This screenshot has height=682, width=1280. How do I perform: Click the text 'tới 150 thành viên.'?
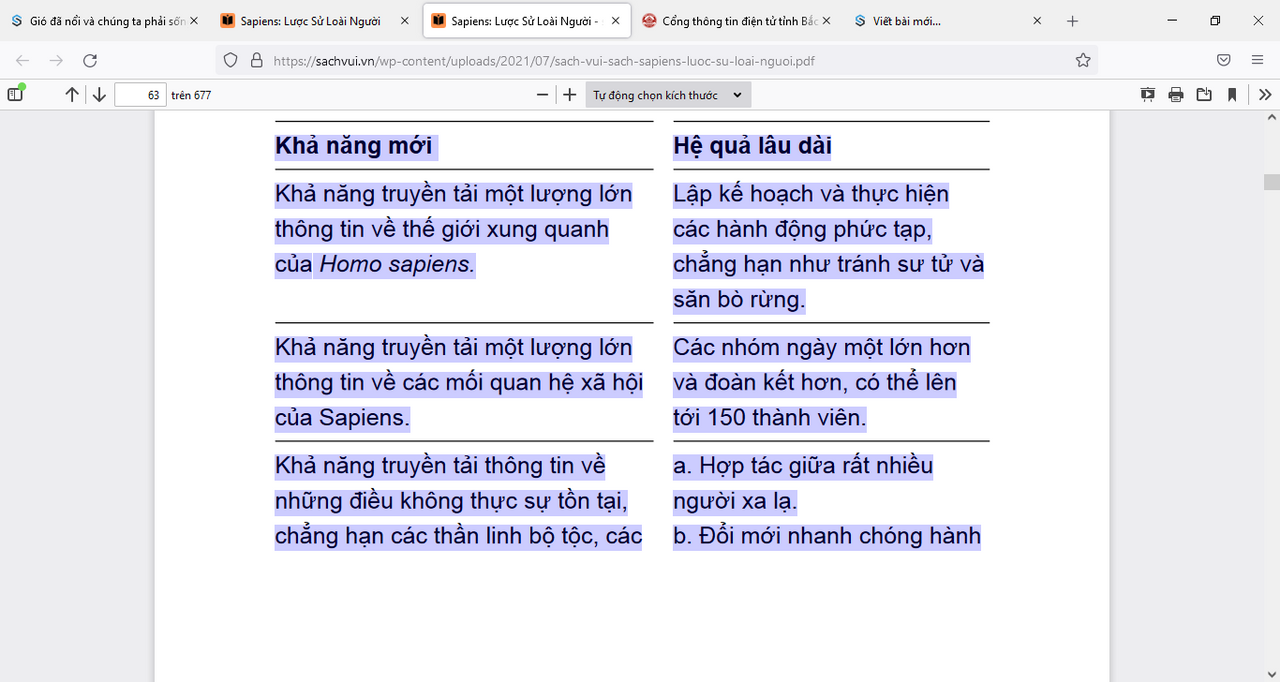pyautogui.click(x=770, y=418)
